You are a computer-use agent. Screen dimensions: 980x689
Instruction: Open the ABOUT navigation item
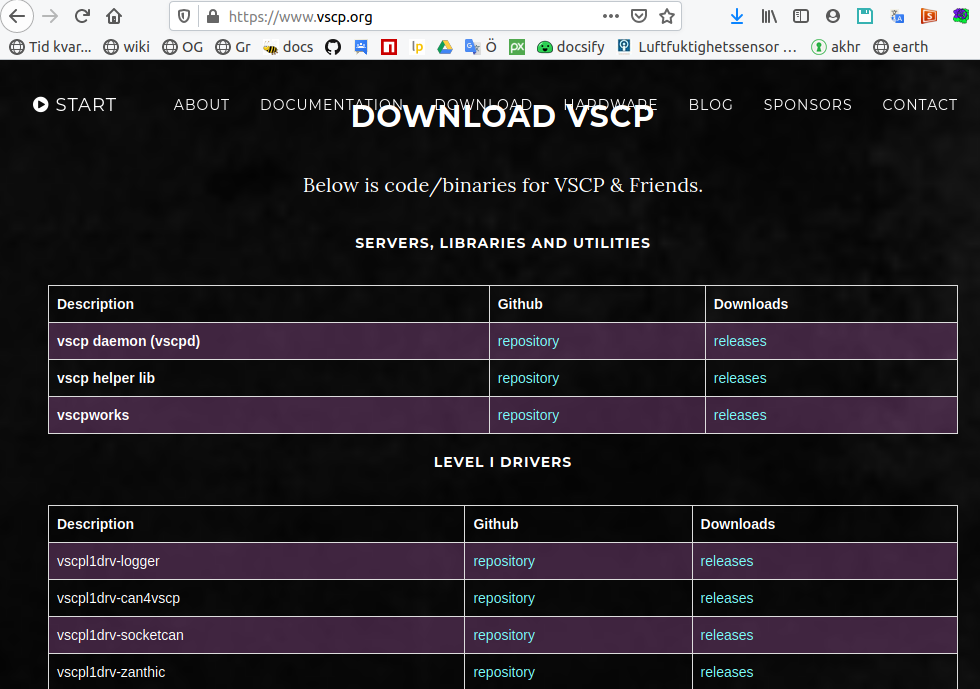[201, 104]
